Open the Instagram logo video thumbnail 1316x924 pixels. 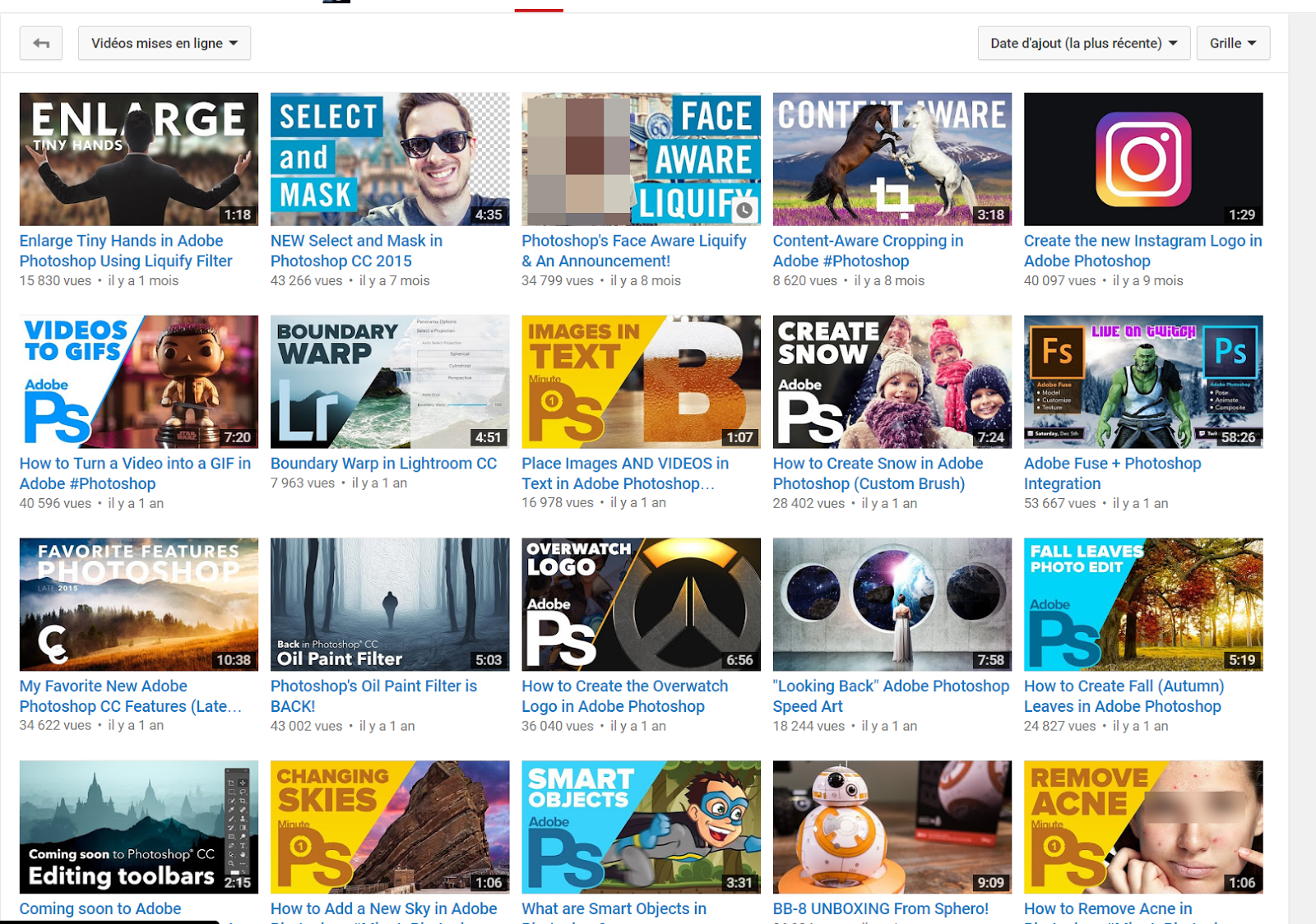(x=1143, y=159)
